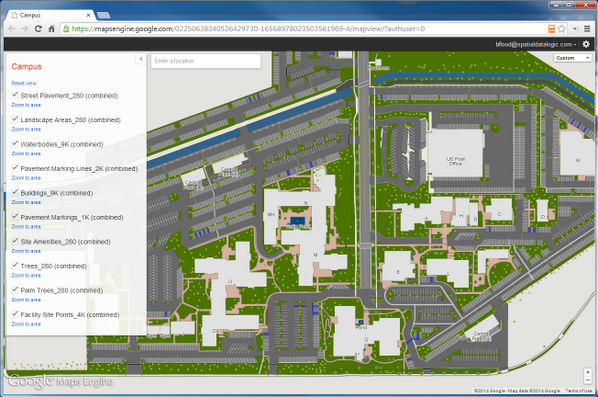Viewport: 598px width, 397px height.
Task: Zoom to area for Facility Site Points_4K
Action: coord(26,324)
